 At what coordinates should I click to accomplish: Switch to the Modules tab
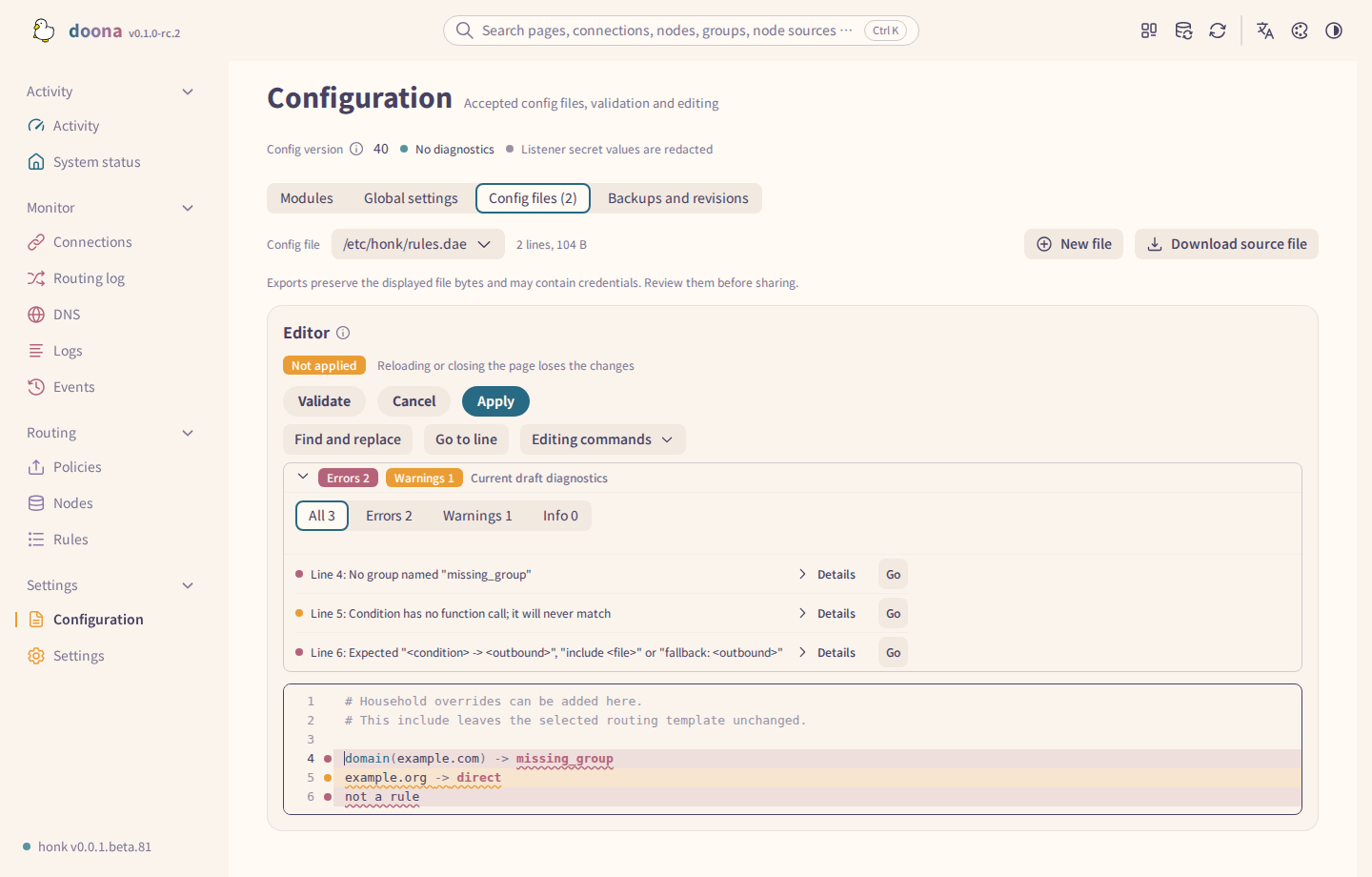[x=307, y=198]
